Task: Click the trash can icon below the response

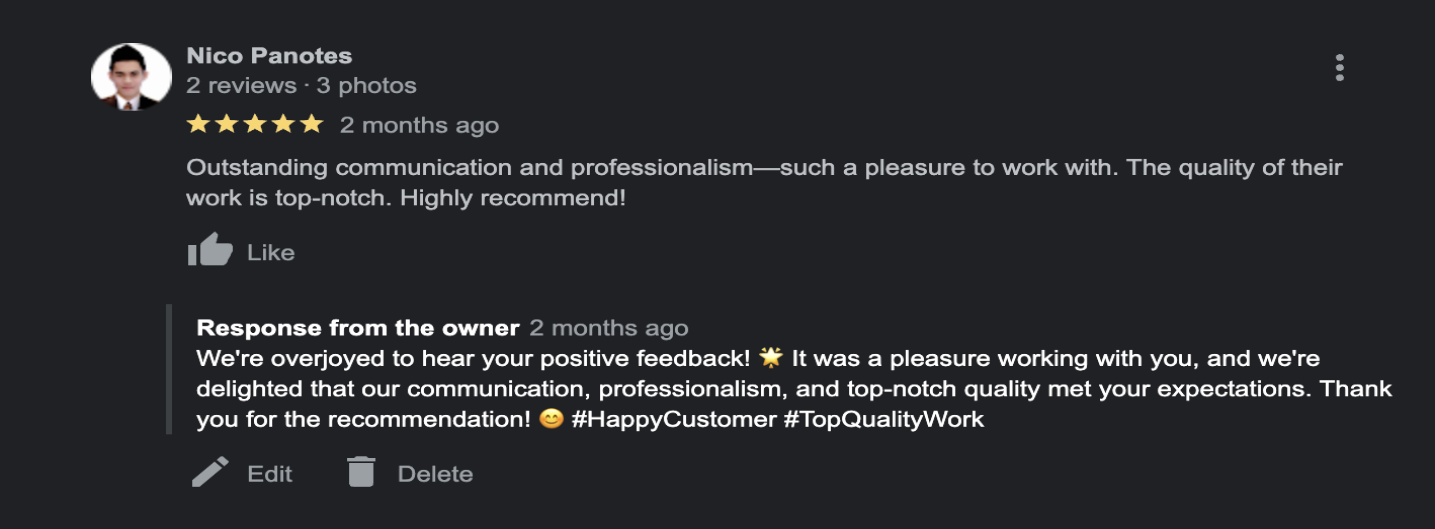Action: click(361, 472)
